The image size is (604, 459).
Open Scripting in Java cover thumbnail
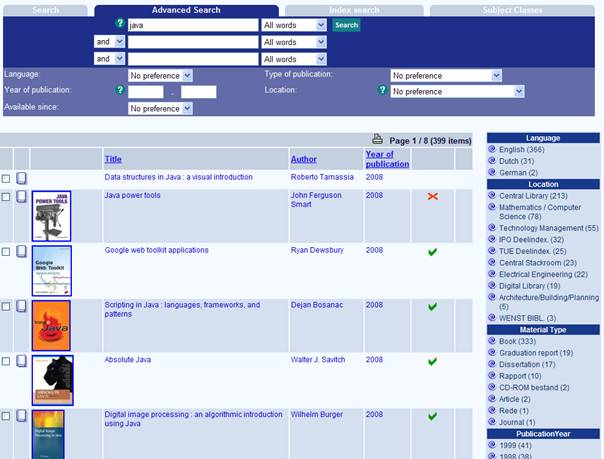pos(51,325)
